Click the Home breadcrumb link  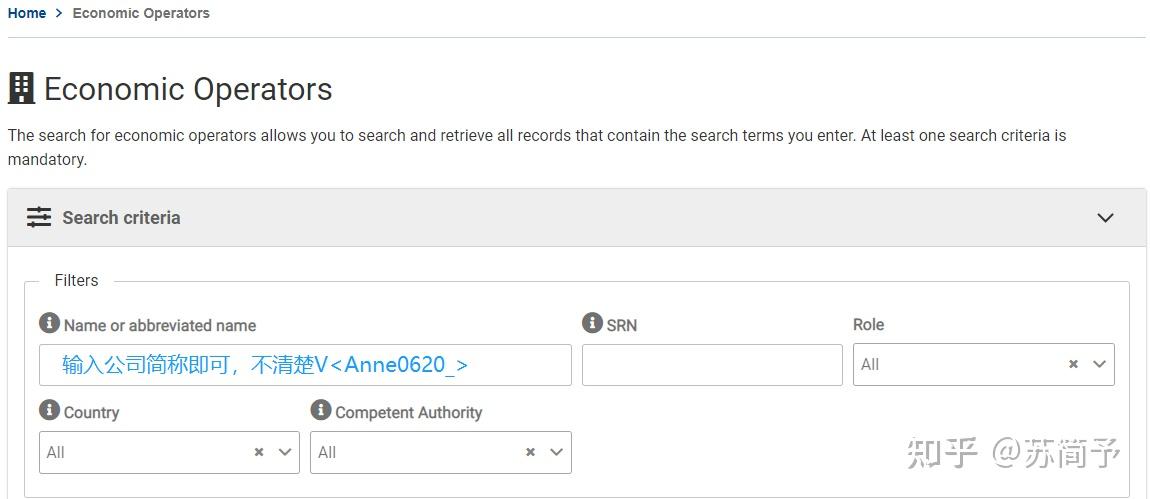[27, 13]
